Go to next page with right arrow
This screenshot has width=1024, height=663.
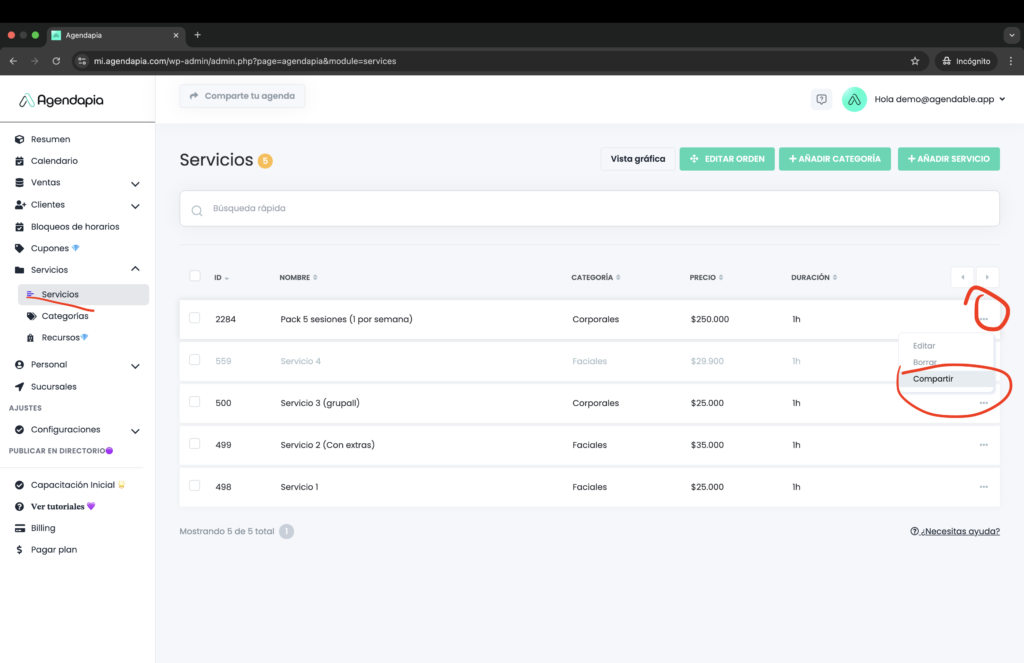987,277
